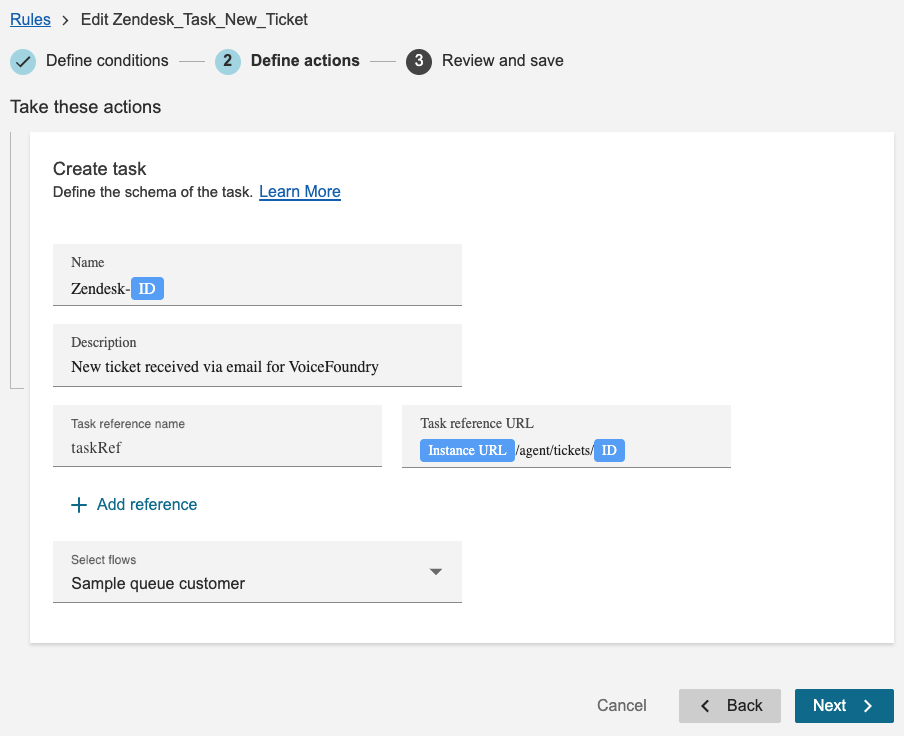Image resolution: width=904 pixels, height=736 pixels.
Task: Click the Zendesk- text in Name field
Action: (x=100, y=289)
